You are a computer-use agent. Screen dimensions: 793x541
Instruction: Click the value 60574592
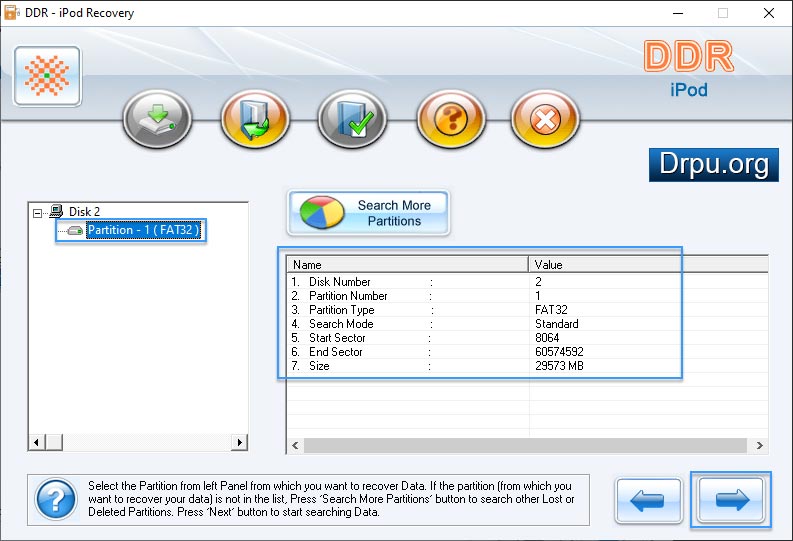559,352
